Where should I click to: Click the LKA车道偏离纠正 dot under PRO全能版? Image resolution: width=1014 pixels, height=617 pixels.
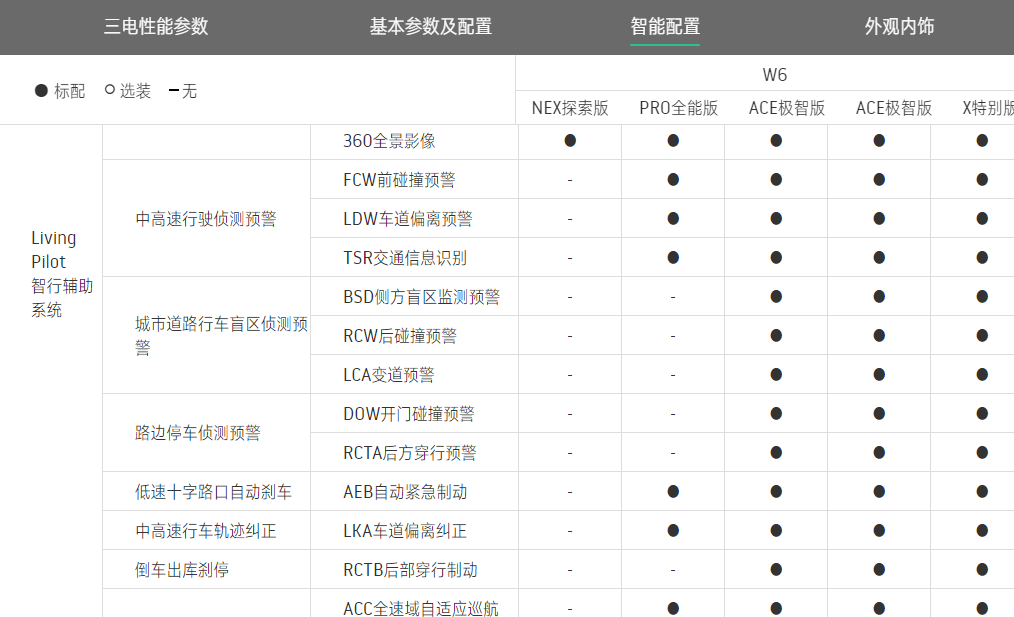tap(673, 530)
